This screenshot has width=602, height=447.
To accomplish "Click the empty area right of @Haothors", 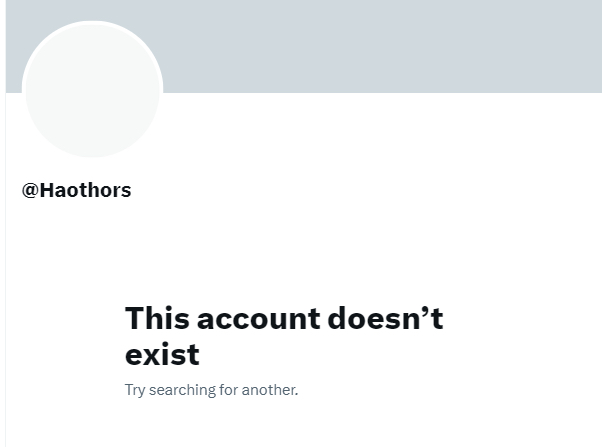I will [367, 190].
